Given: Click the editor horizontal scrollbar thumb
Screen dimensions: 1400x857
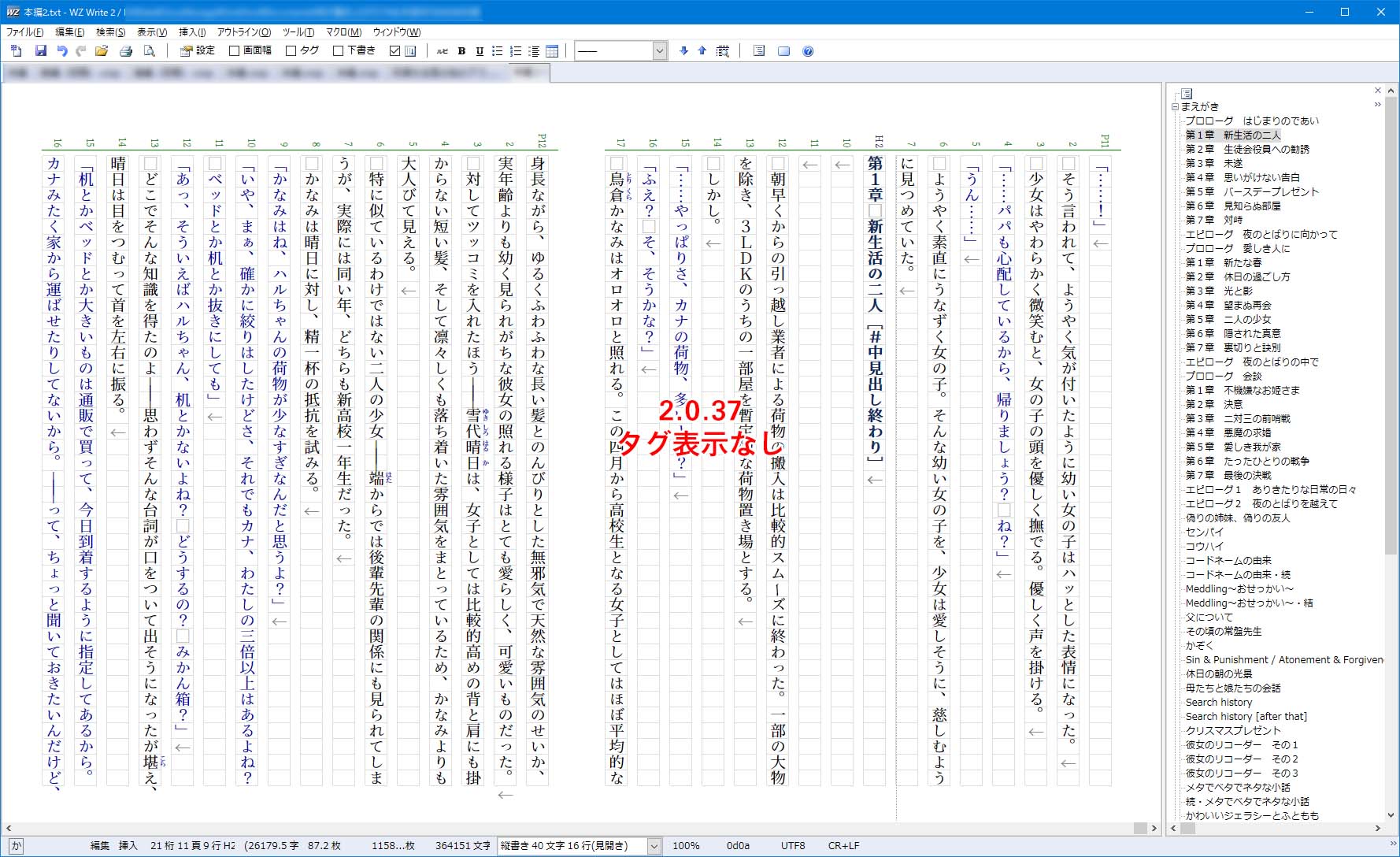Looking at the screenshot, I should pos(1140,828).
